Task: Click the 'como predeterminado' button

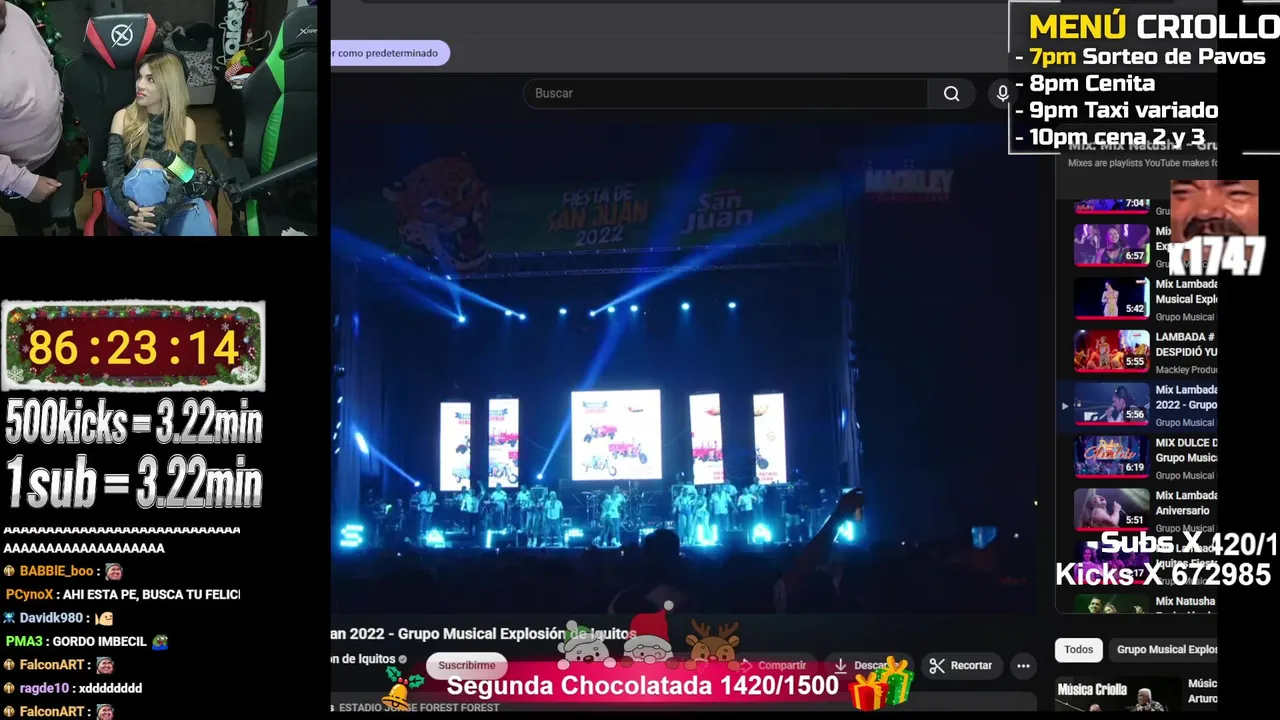Action: 390,53
